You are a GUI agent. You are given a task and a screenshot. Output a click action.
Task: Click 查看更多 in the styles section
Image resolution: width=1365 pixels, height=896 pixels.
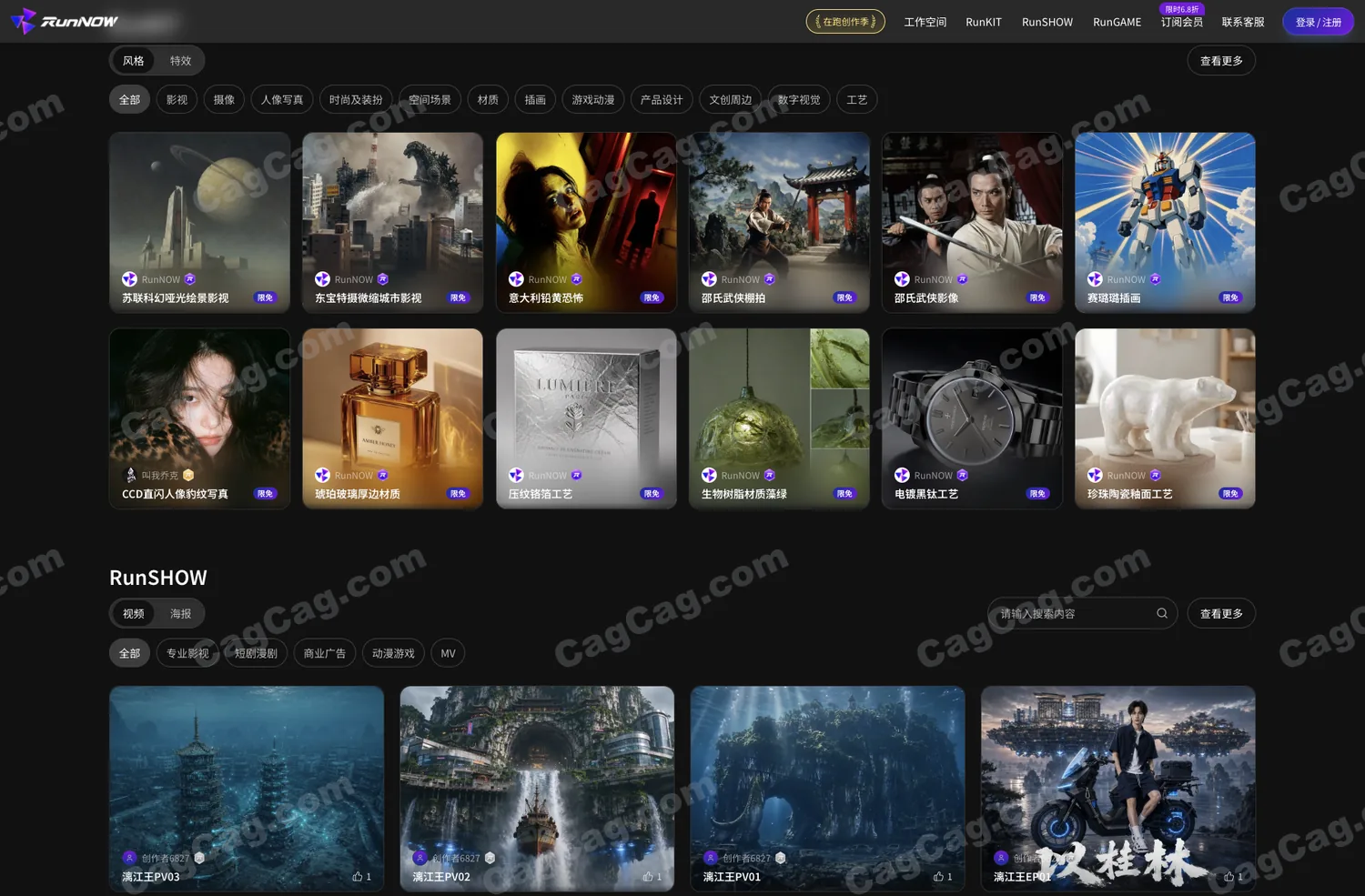(1221, 61)
